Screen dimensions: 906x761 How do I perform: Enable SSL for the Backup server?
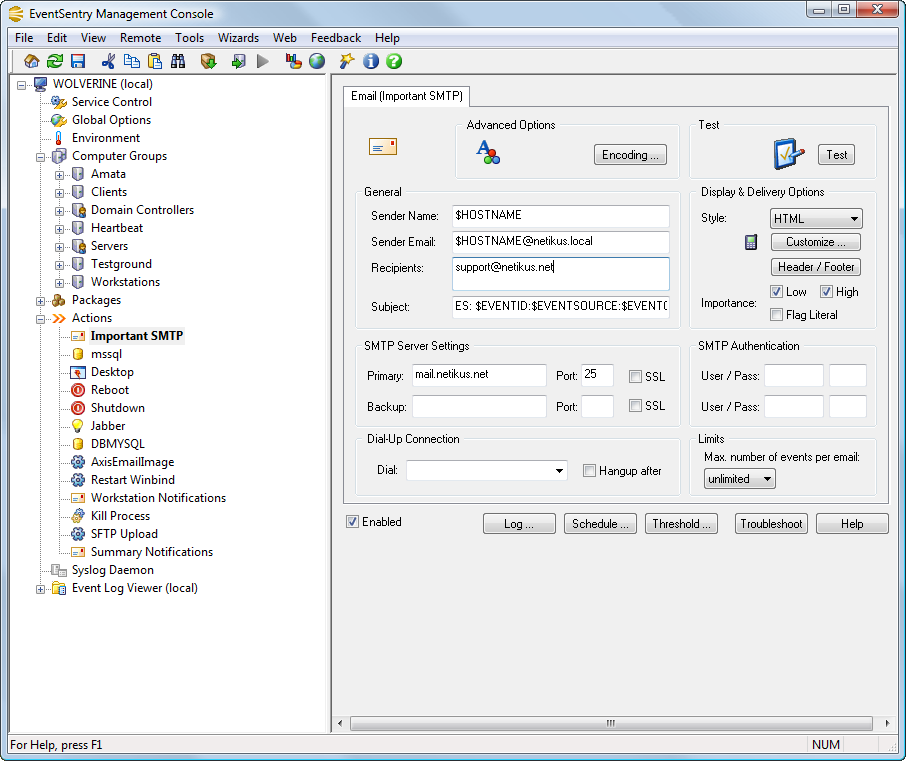pos(636,406)
